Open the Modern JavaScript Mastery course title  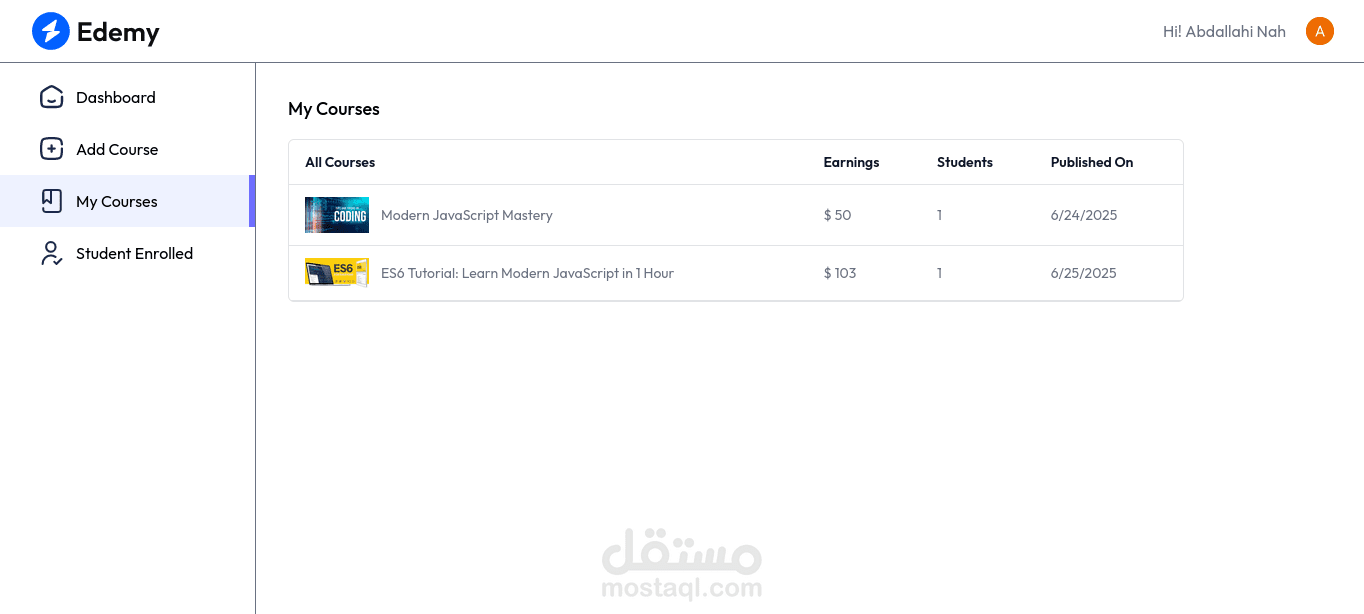[466, 215]
